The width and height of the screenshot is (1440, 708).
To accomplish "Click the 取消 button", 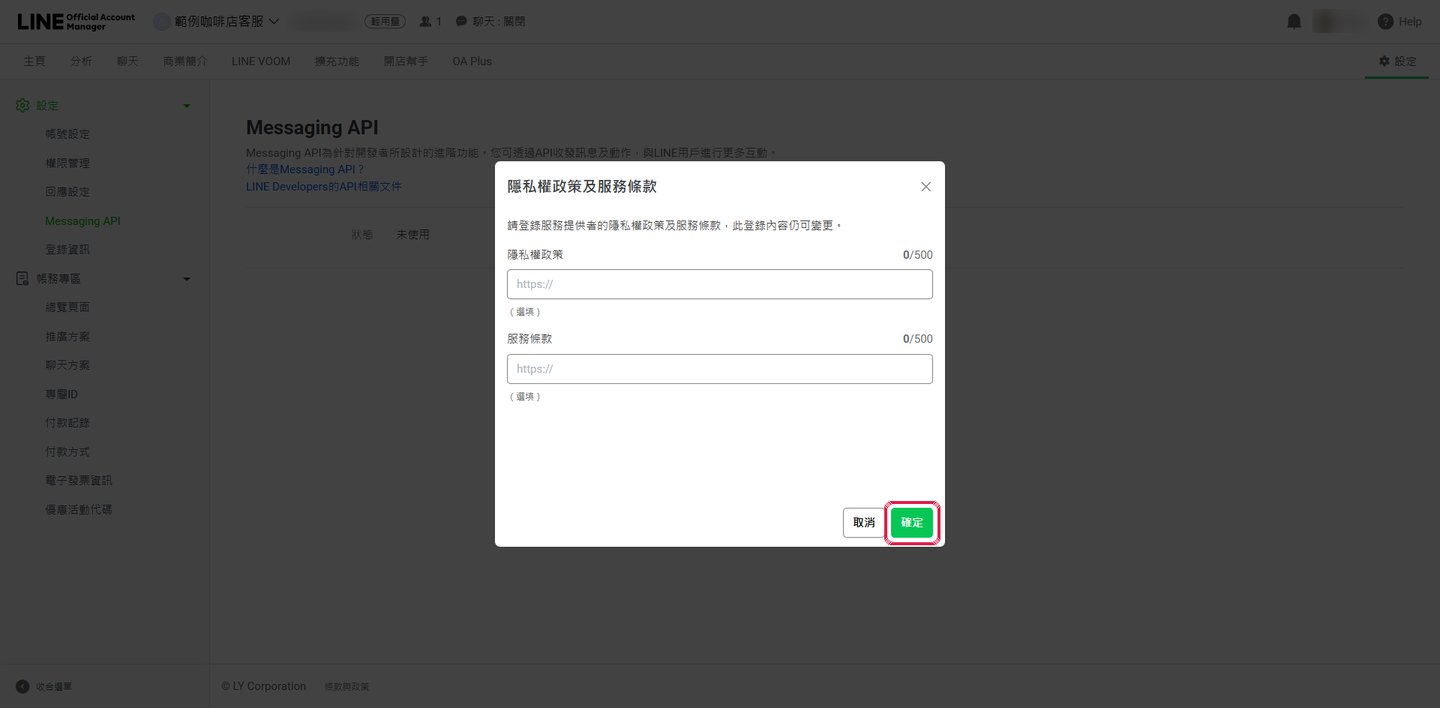I will [x=864, y=523].
